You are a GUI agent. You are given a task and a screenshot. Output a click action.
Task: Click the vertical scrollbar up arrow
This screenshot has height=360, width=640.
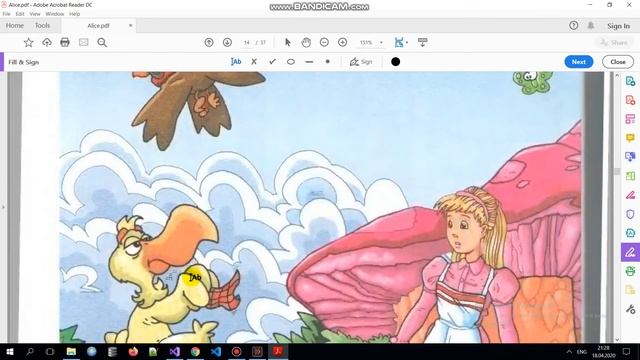(617, 76)
